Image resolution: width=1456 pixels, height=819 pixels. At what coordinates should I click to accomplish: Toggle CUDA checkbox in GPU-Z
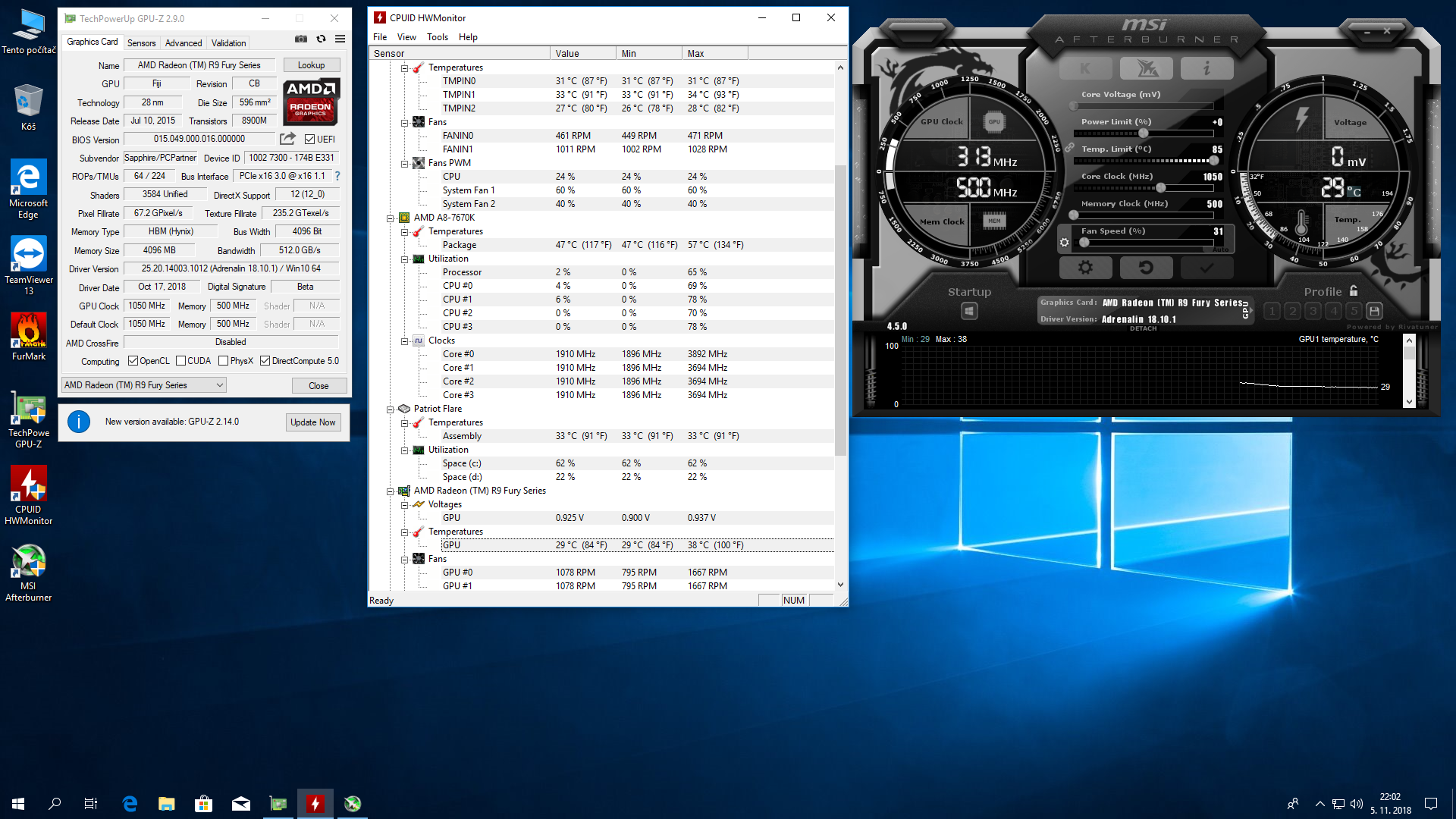pos(180,361)
